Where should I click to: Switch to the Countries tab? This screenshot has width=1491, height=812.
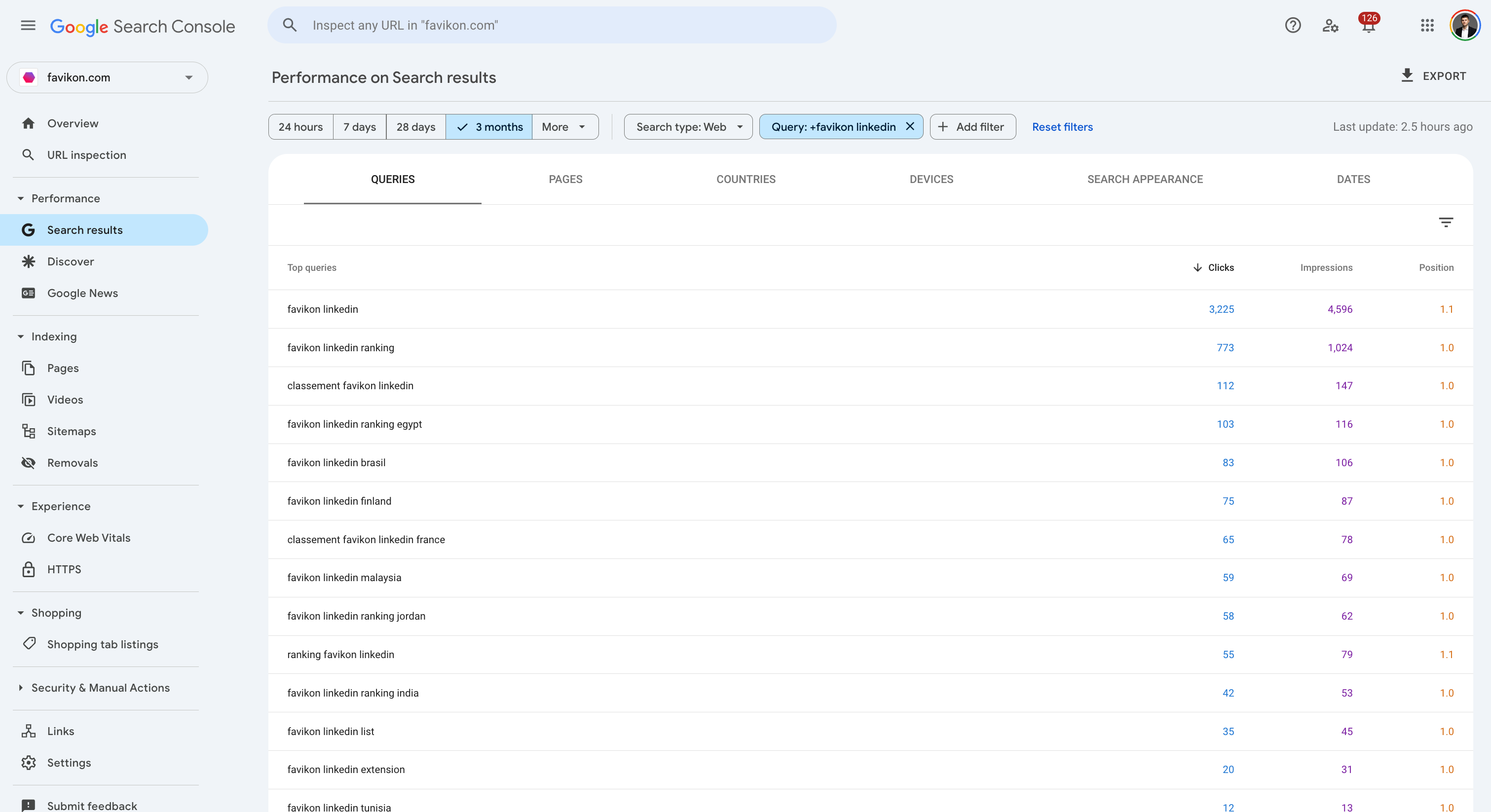pyautogui.click(x=745, y=180)
